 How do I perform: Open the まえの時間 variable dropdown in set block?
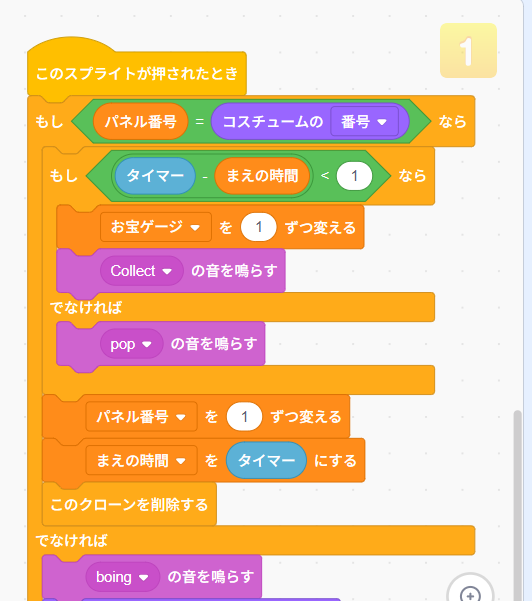[141, 460]
